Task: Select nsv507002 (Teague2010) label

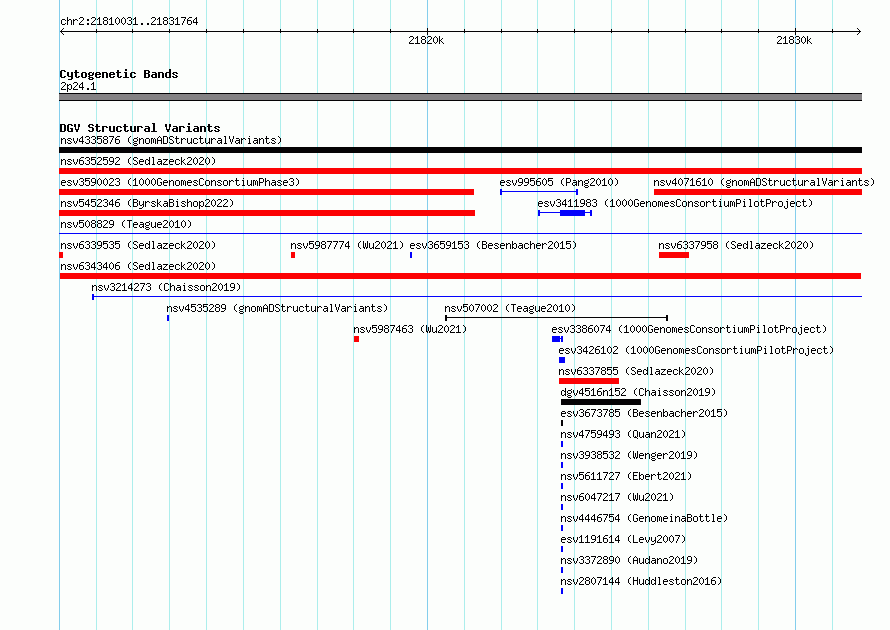Action: (510, 308)
